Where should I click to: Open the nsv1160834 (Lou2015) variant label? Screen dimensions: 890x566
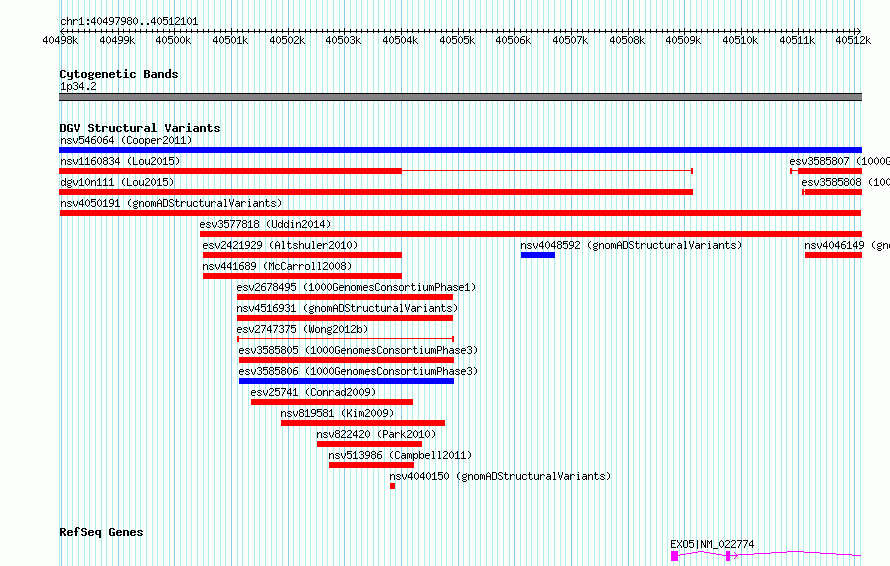pyautogui.click(x=120, y=161)
